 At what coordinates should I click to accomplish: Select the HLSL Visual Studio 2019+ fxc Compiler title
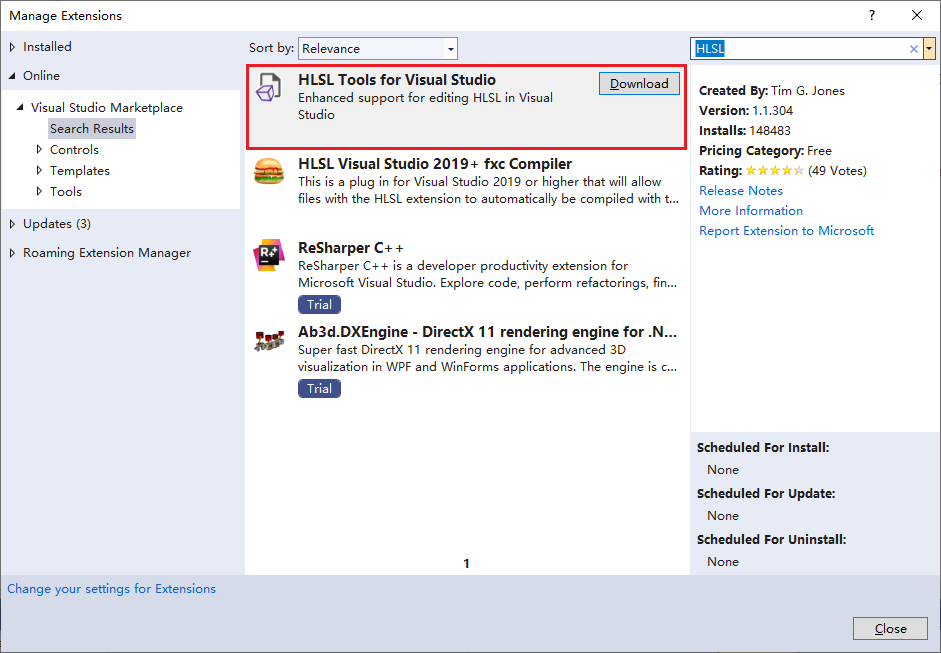point(434,164)
